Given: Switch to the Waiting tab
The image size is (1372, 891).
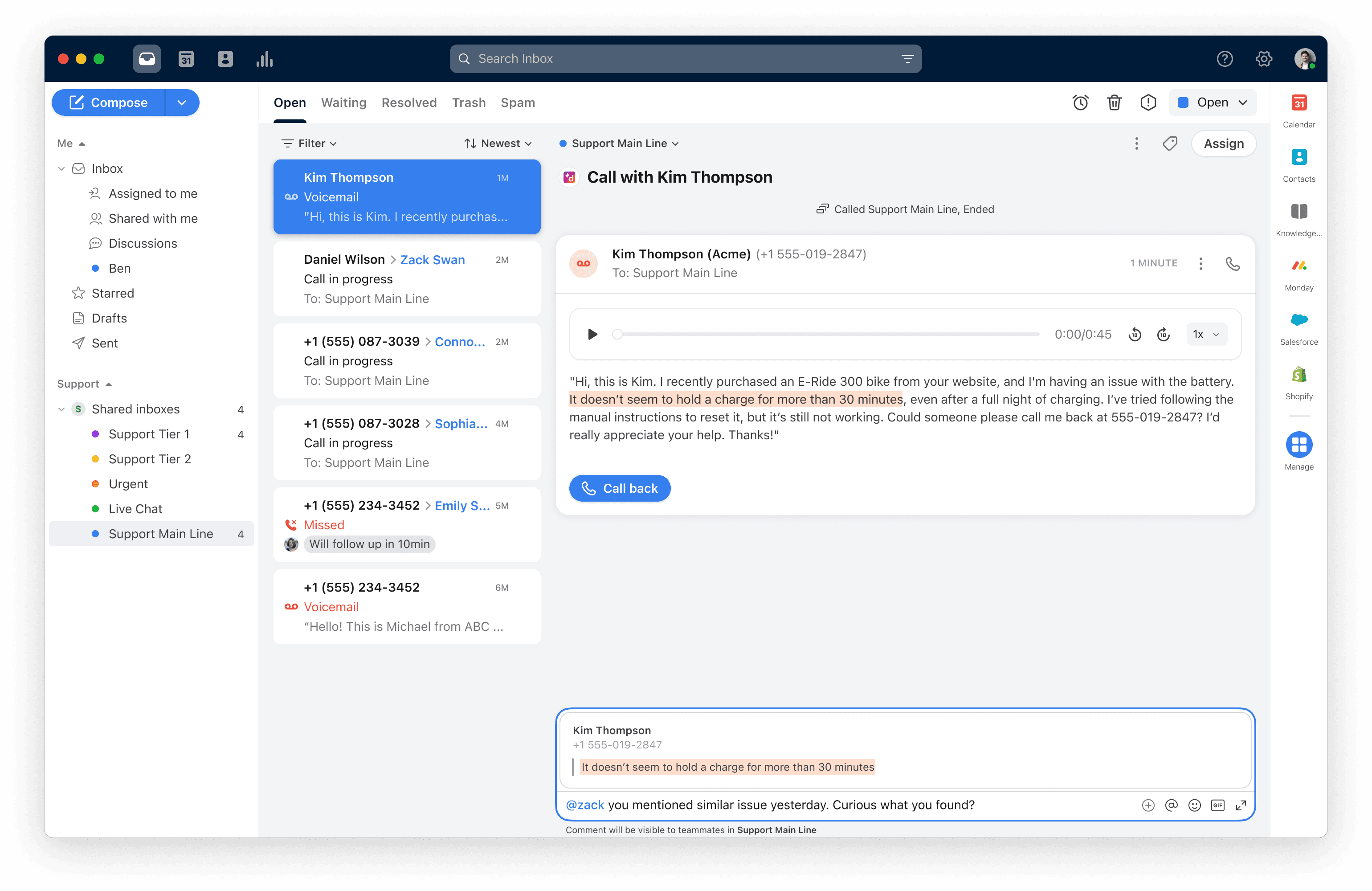Looking at the screenshot, I should coord(343,102).
